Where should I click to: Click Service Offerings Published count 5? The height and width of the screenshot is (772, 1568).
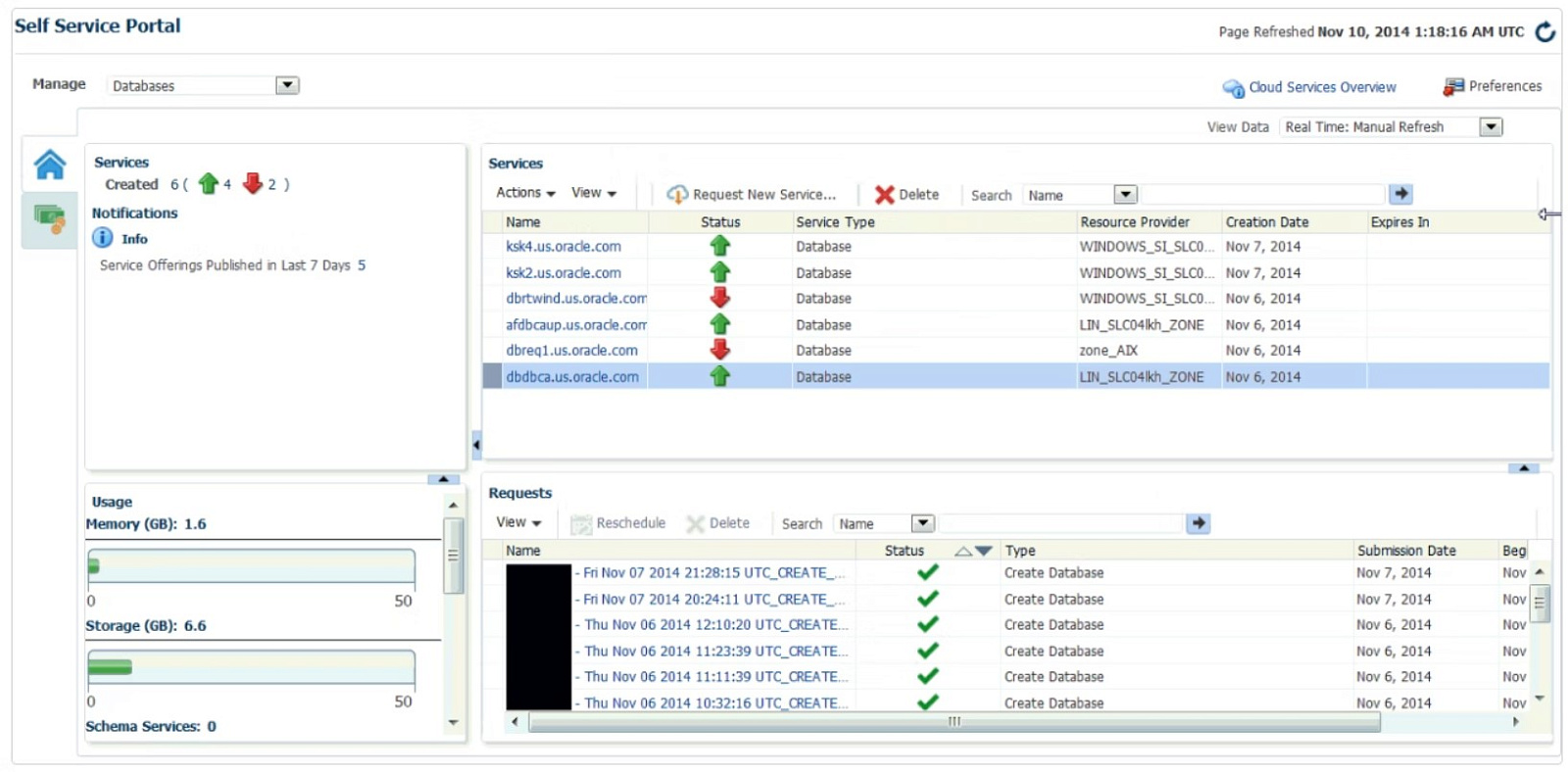tap(362, 265)
